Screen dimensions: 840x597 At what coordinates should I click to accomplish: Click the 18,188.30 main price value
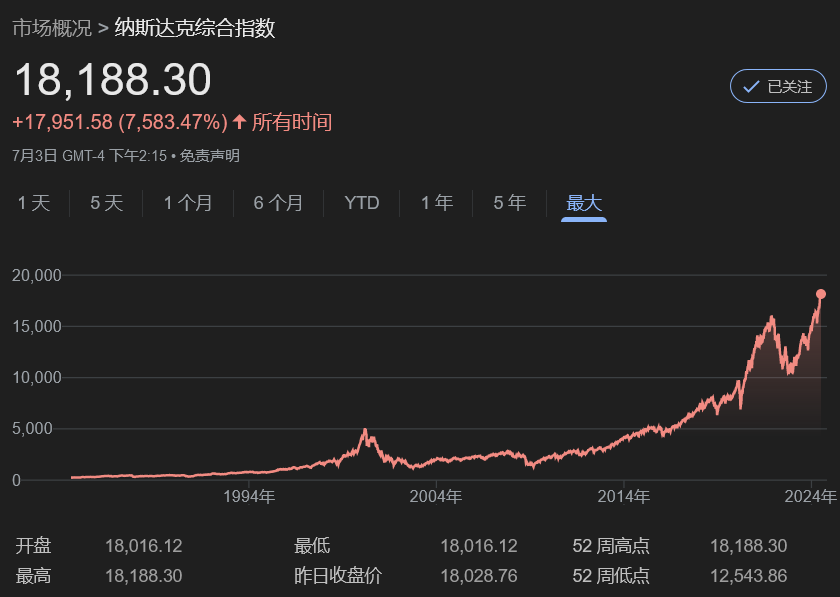[x=113, y=80]
